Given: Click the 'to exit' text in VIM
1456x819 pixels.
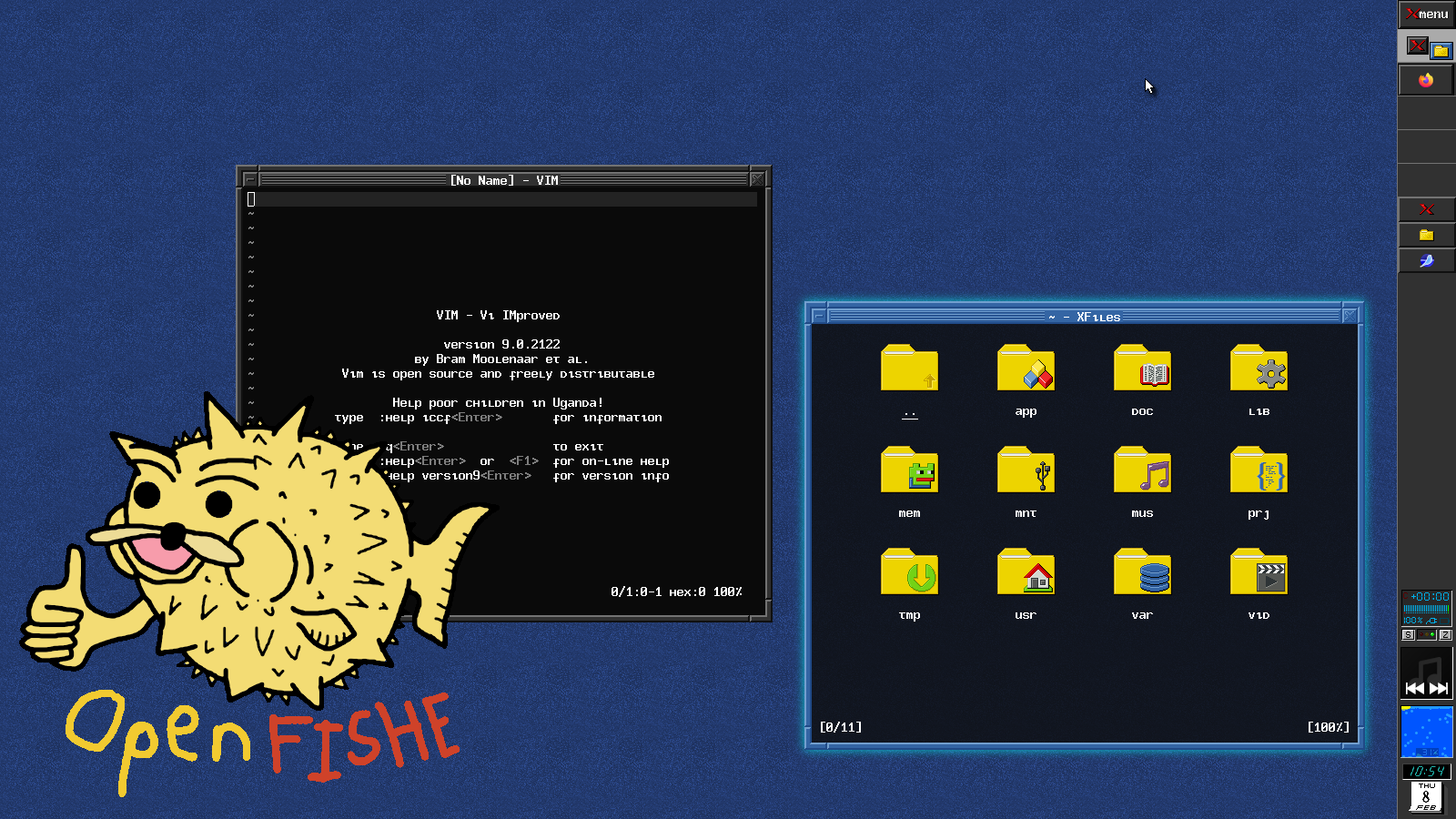Looking at the screenshot, I should (x=578, y=447).
